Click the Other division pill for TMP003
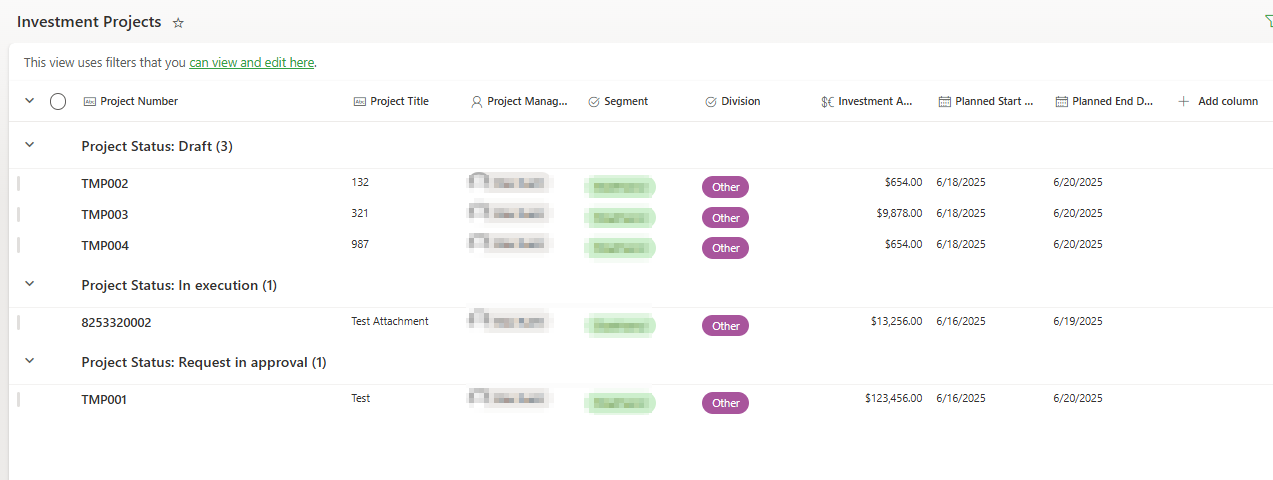This screenshot has height=480, width=1273. point(725,218)
